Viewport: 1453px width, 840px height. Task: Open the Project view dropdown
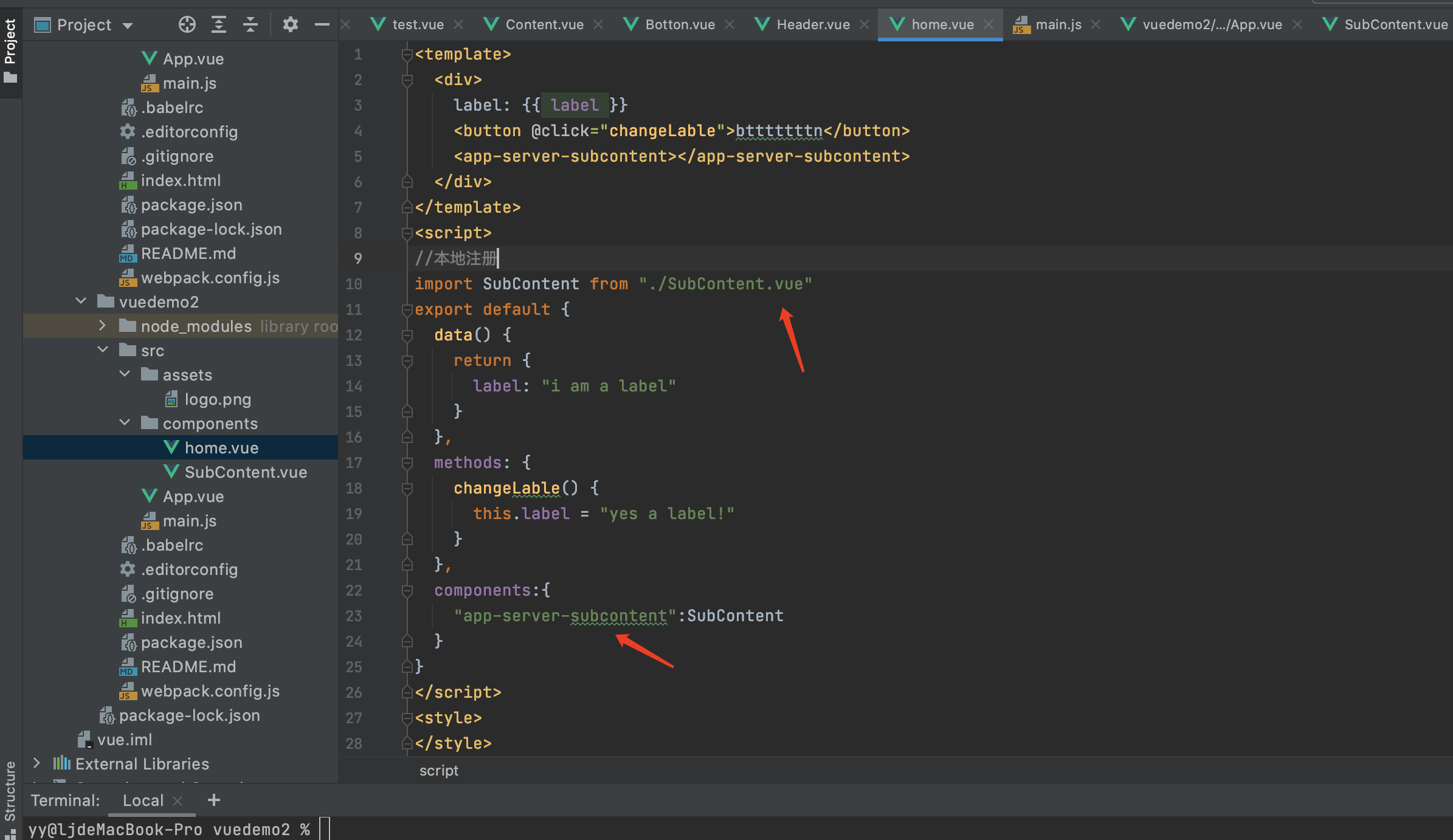coord(127,26)
